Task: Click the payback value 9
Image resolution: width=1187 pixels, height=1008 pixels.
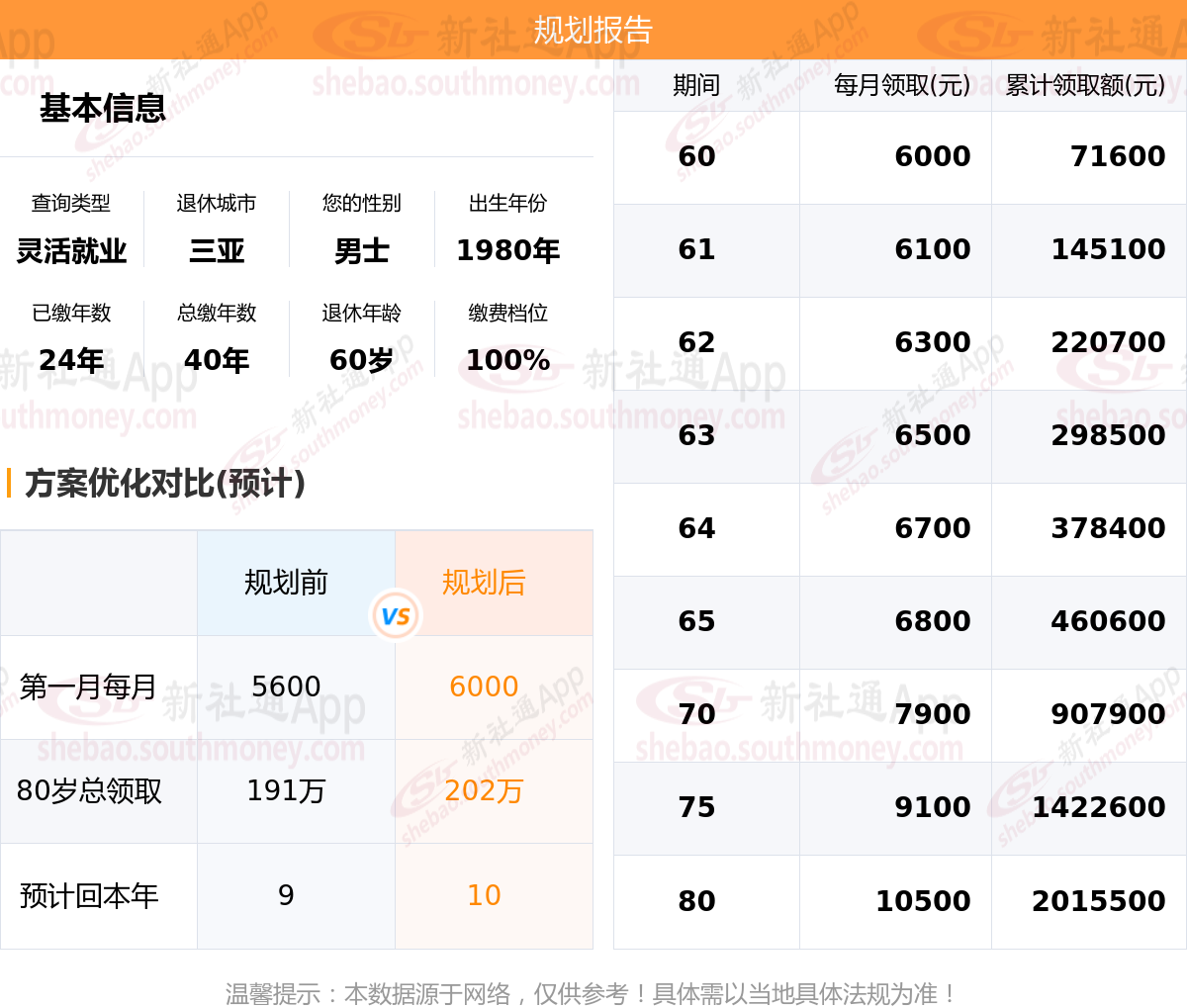Action: pyautogui.click(x=286, y=895)
